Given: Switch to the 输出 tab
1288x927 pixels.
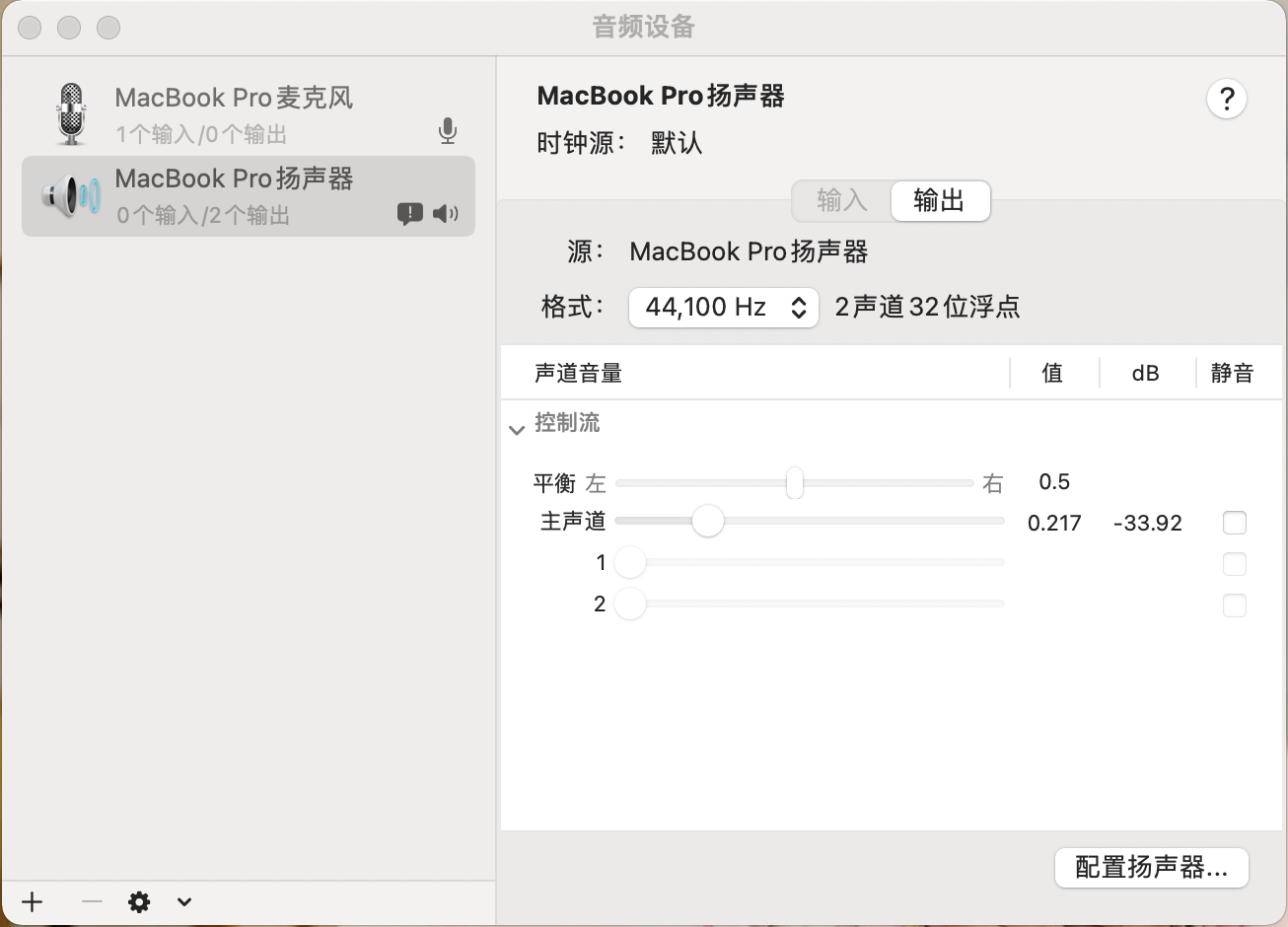Looking at the screenshot, I should 940,201.
